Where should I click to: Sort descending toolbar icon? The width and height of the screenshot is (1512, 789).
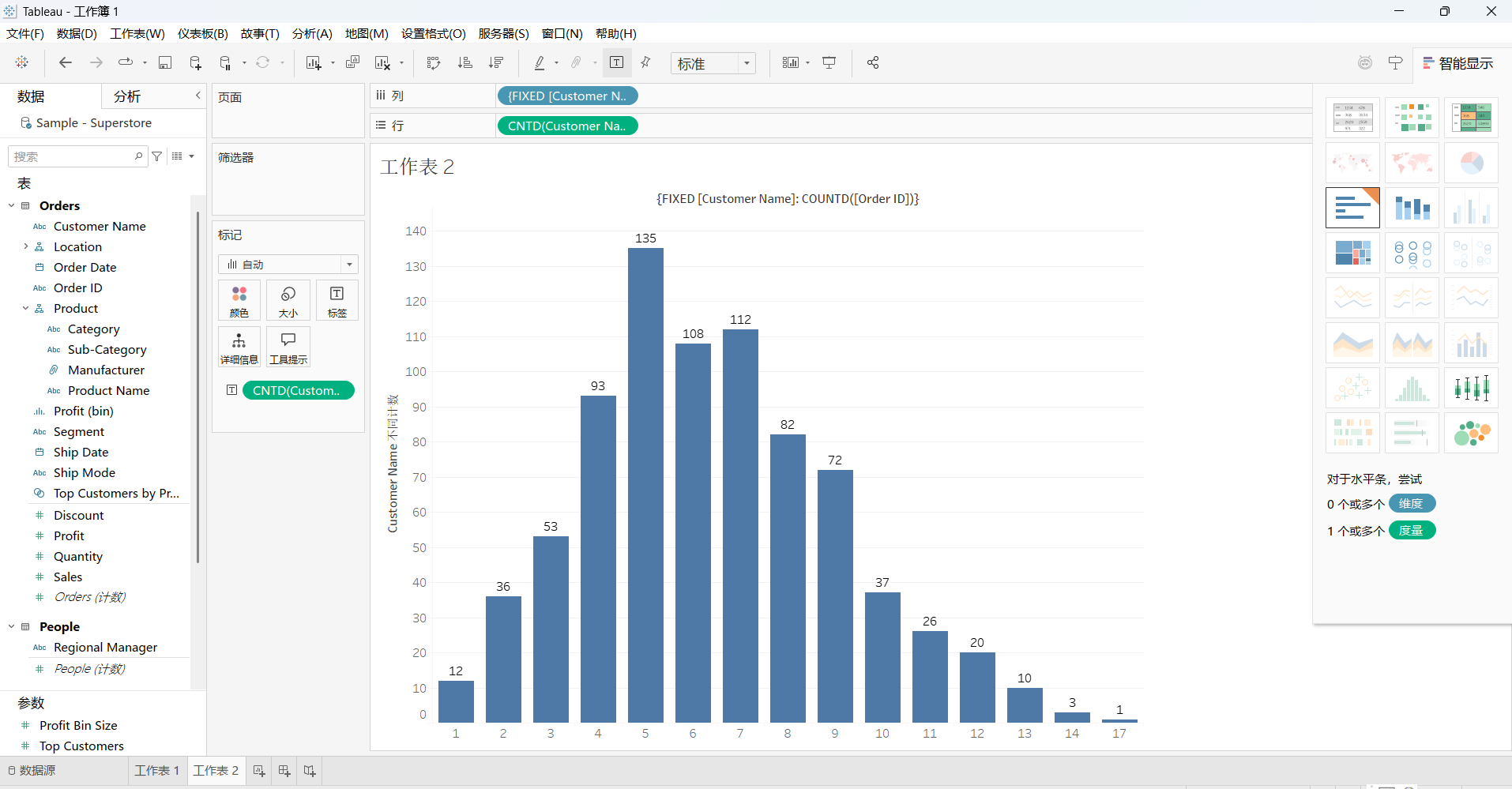[x=496, y=62]
